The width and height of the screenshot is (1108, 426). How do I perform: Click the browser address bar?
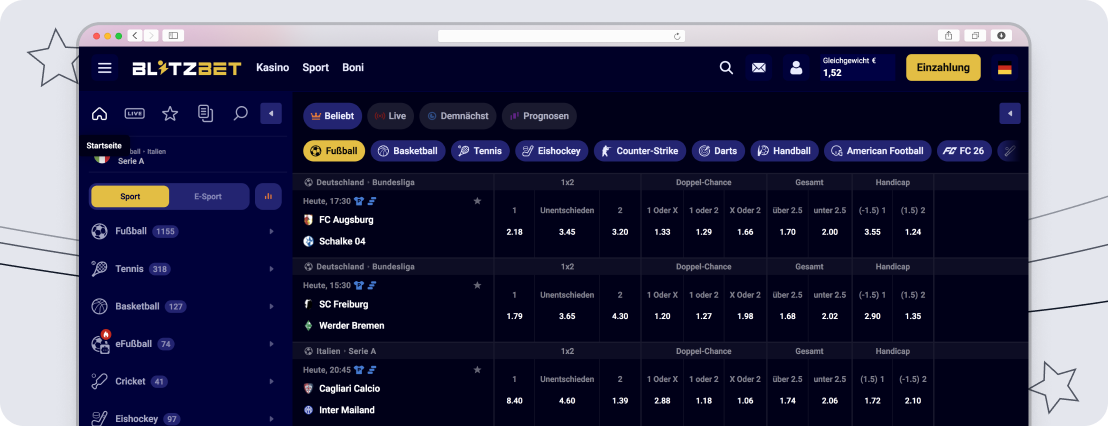coord(561,35)
